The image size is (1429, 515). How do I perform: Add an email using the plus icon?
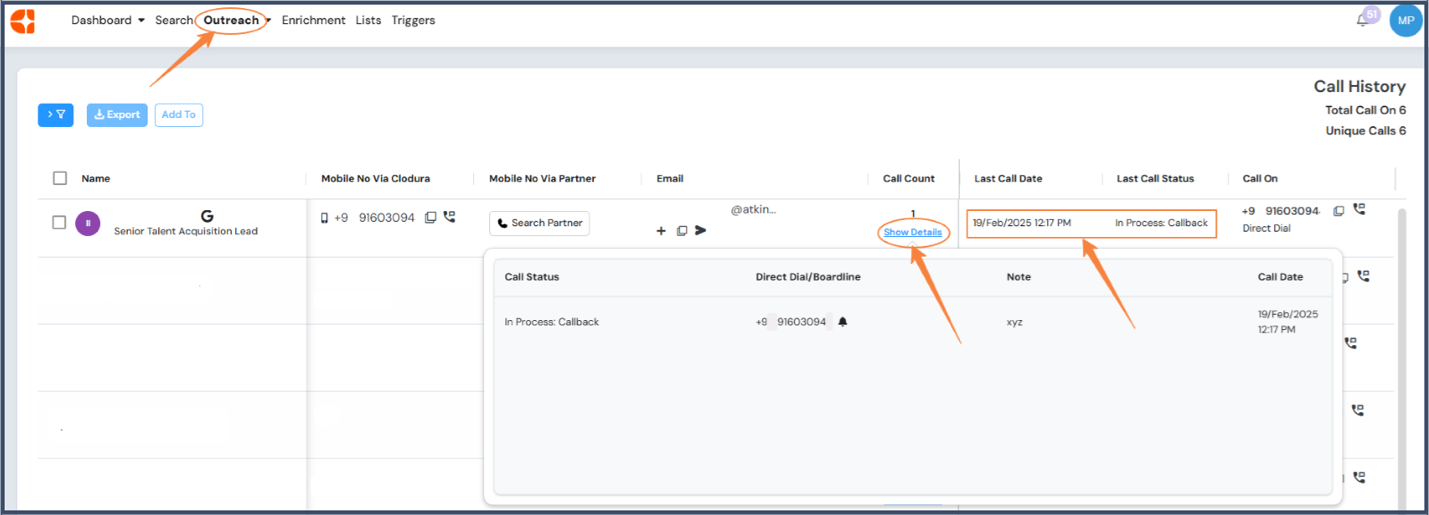coord(661,231)
